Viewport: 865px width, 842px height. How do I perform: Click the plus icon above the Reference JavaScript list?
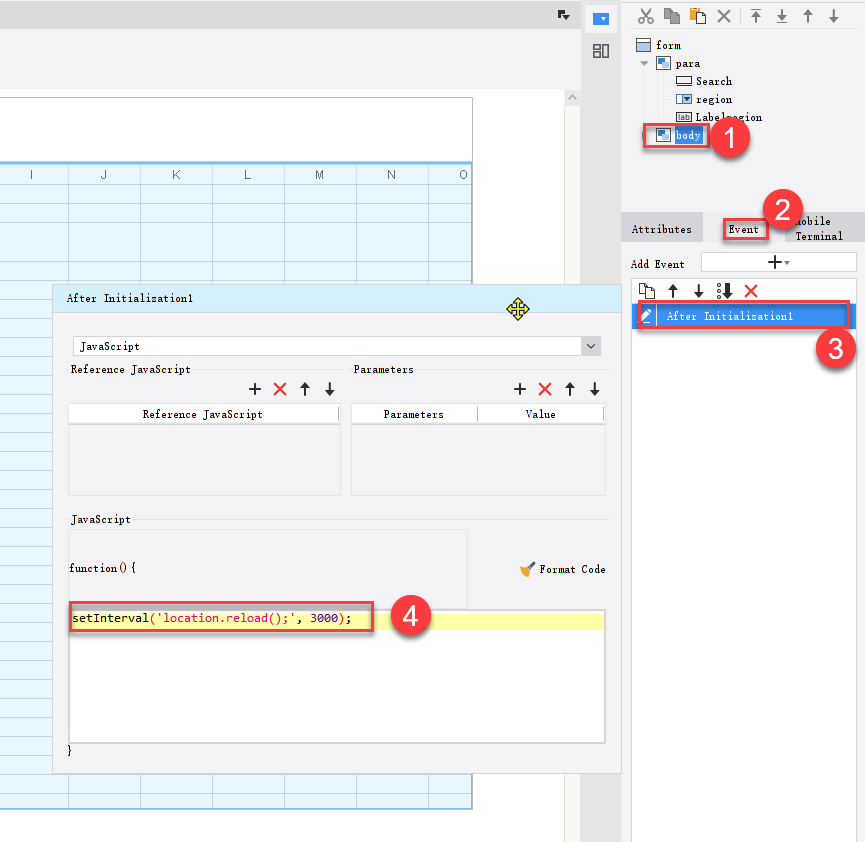[x=254, y=389]
